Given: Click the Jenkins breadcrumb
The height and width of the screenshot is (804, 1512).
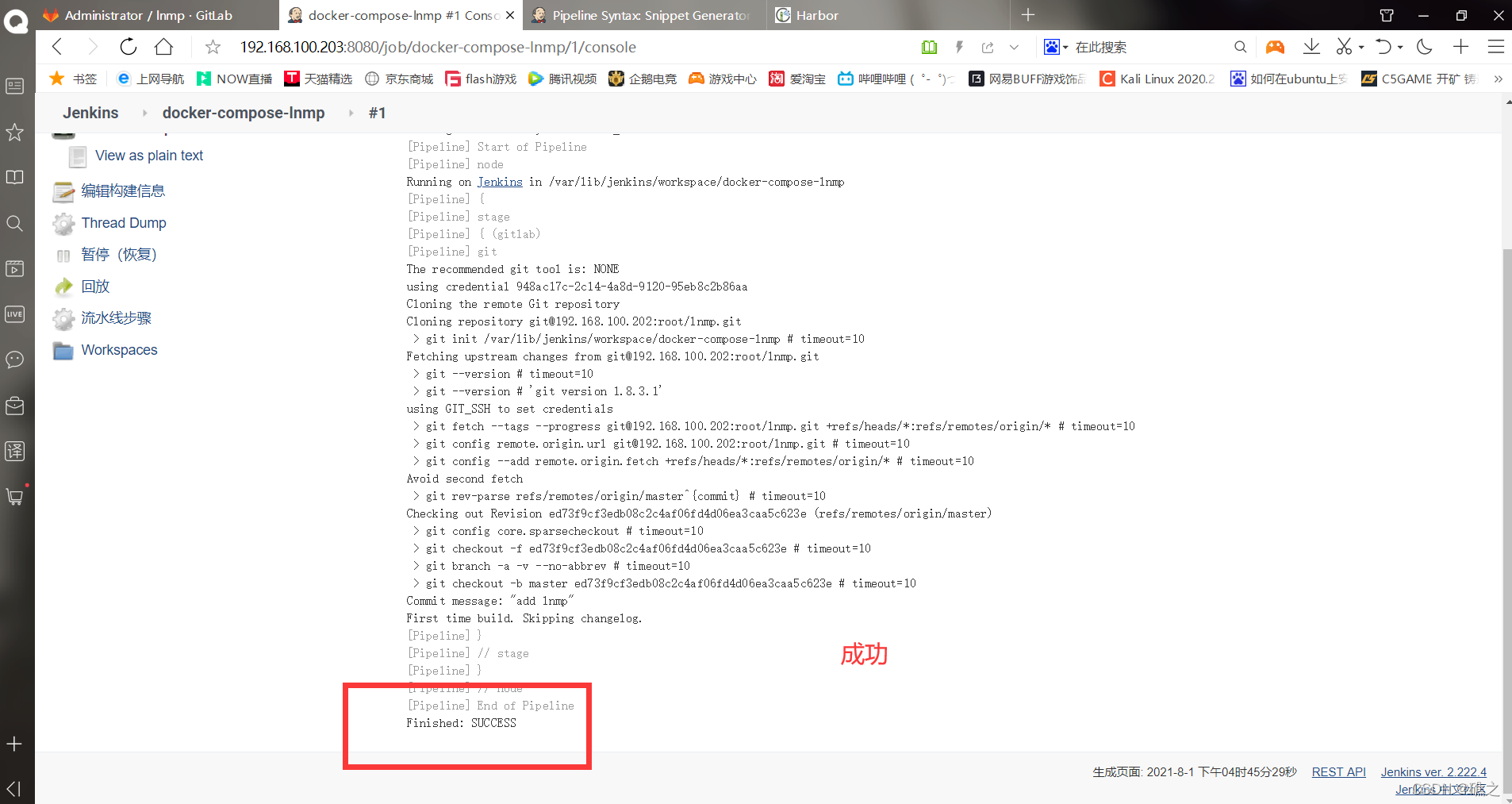Looking at the screenshot, I should (90, 113).
